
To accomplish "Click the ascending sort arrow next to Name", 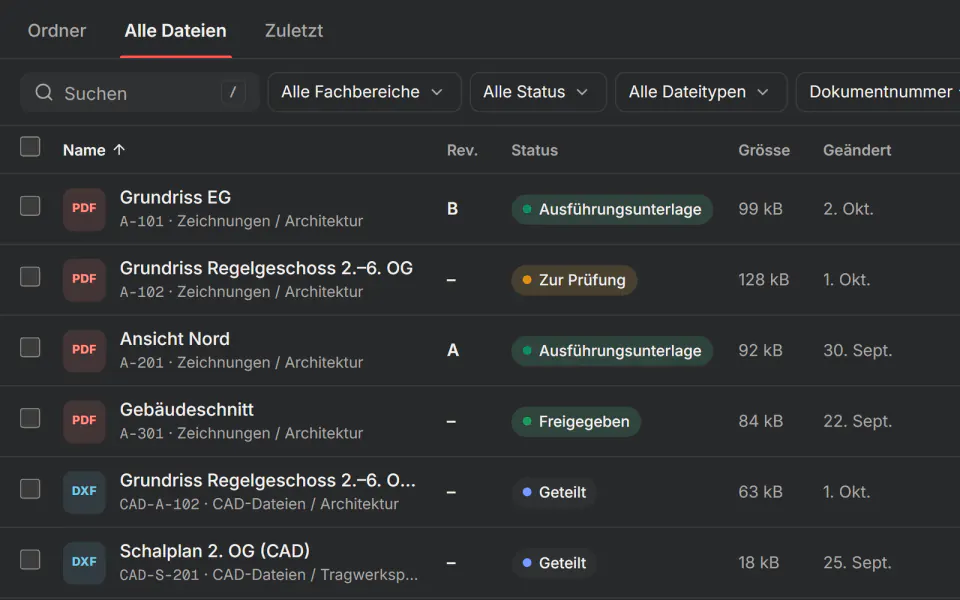I will click(x=119, y=149).
